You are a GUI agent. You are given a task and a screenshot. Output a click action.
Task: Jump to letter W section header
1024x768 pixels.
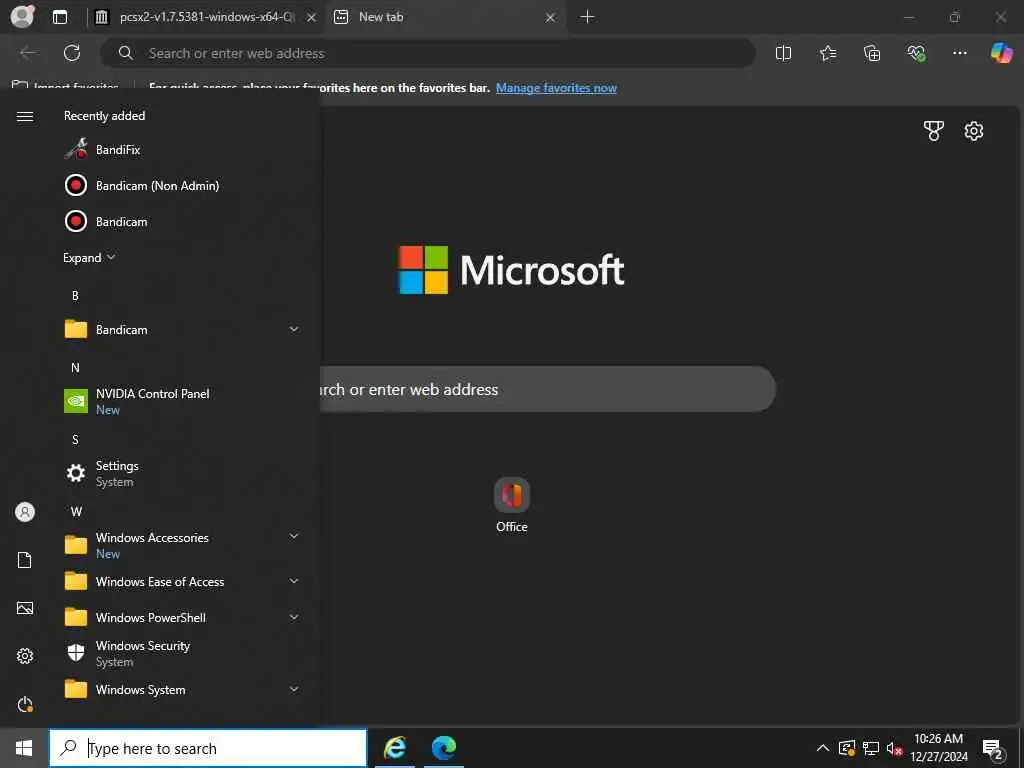76,511
